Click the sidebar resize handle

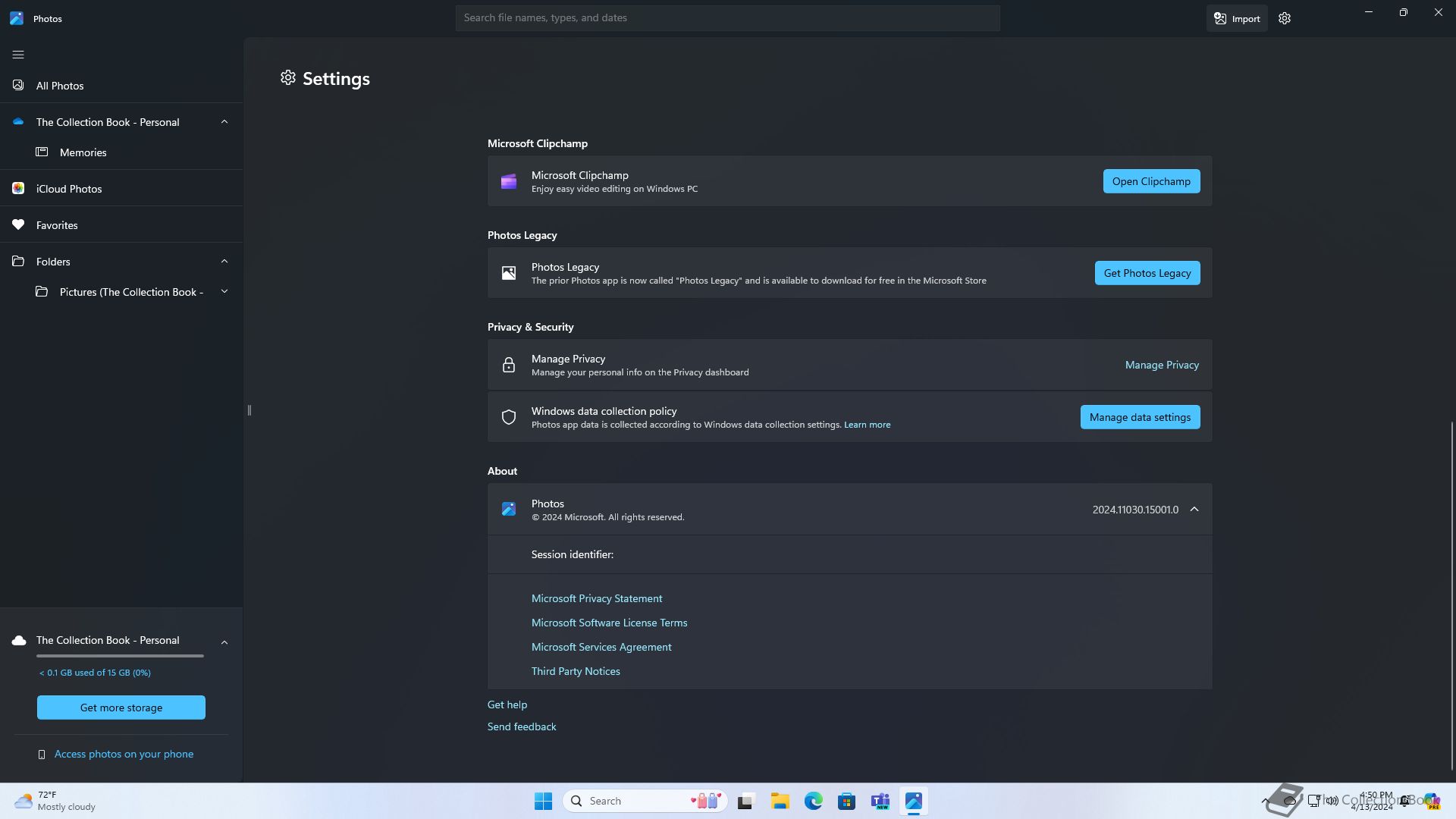click(249, 410)
